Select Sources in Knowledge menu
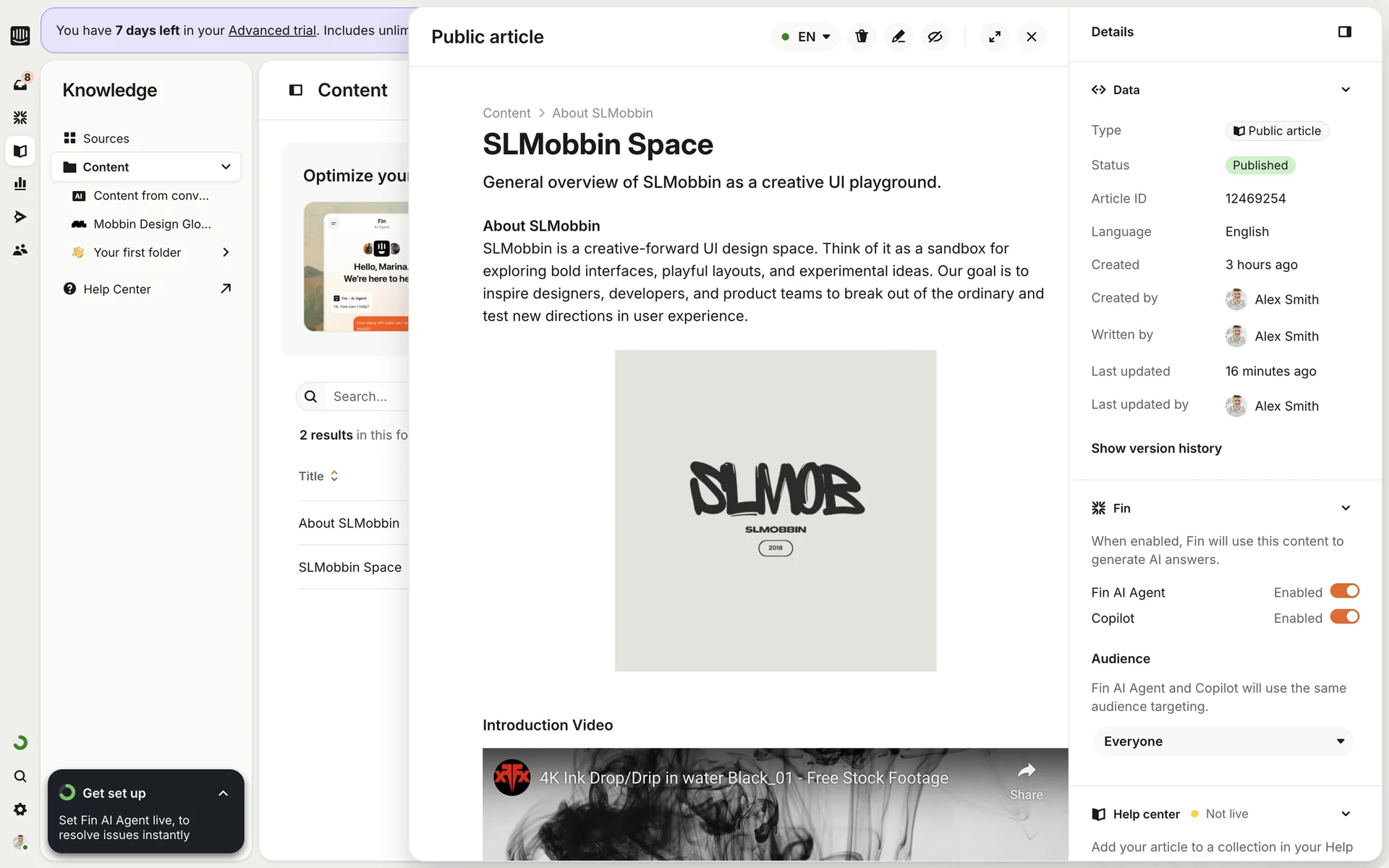The height and width of the screenshot is (868, 1389). [x=106, y=138]
